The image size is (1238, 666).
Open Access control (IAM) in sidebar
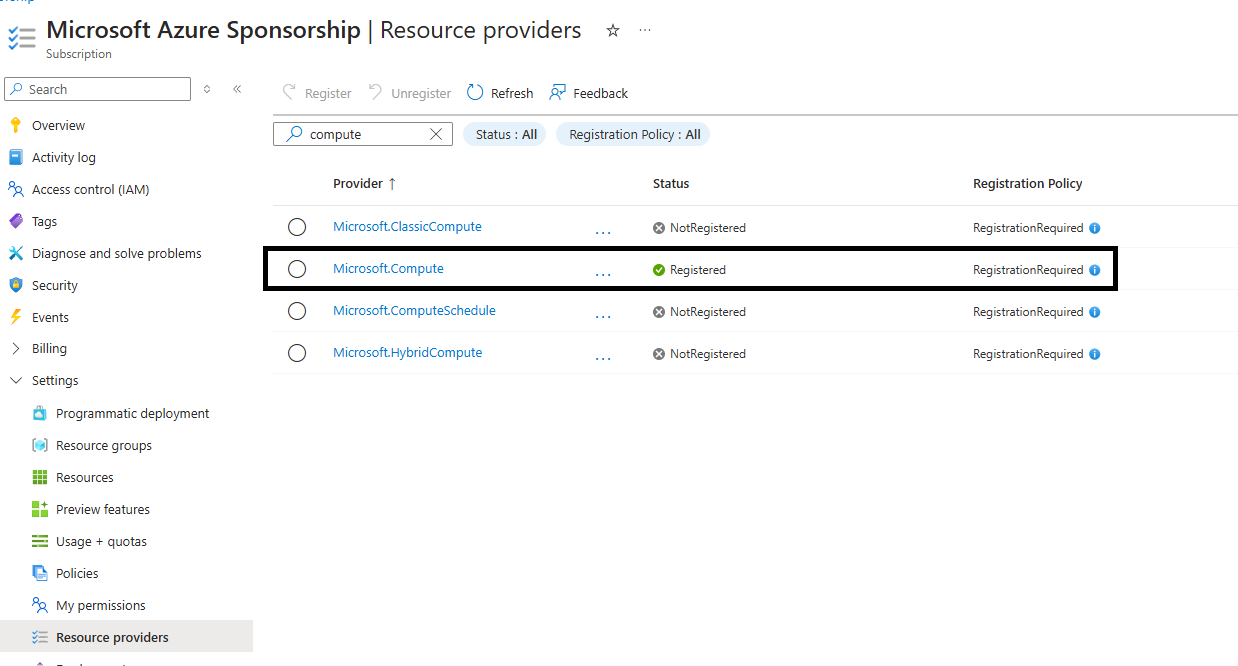point(90,189)
